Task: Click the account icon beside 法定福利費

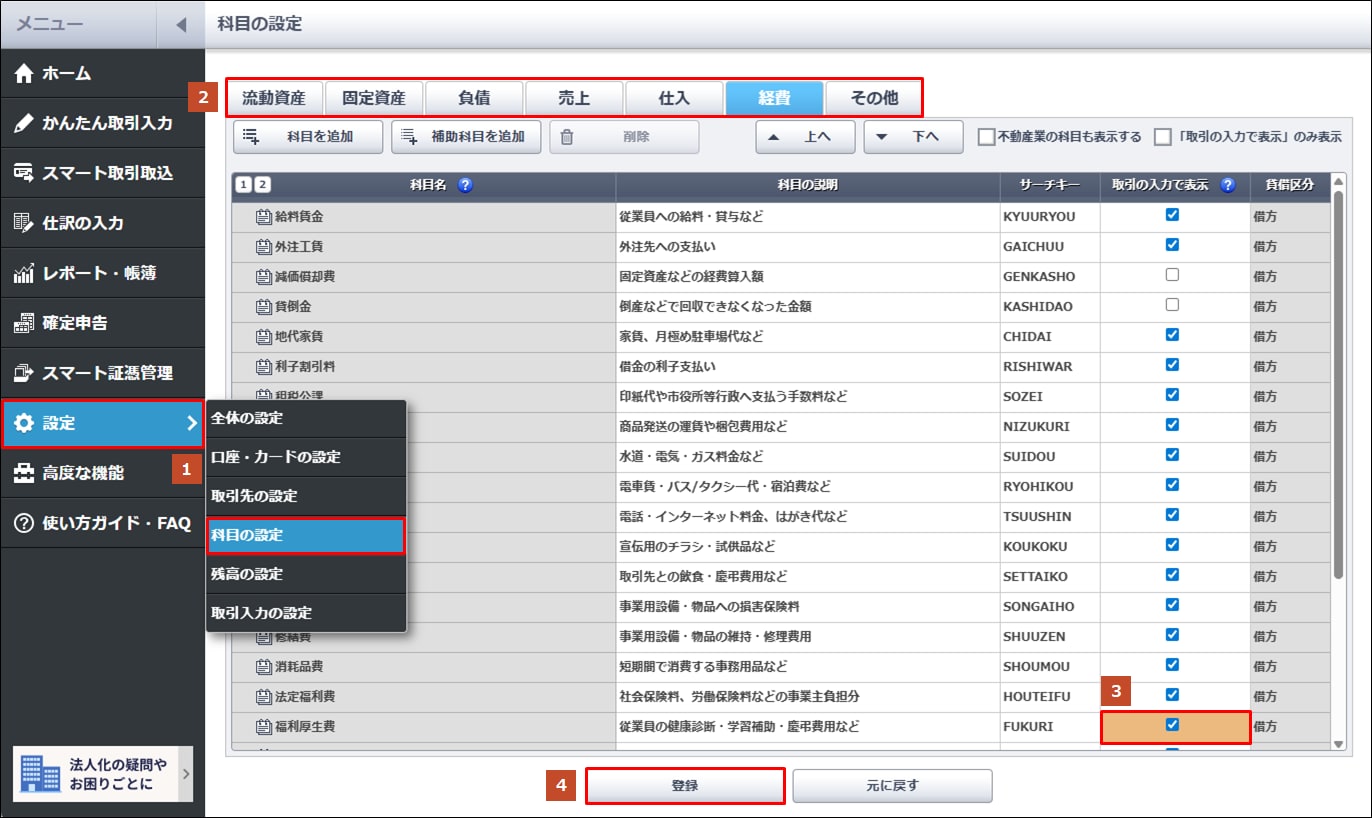Action: click(x=264, y=696)
